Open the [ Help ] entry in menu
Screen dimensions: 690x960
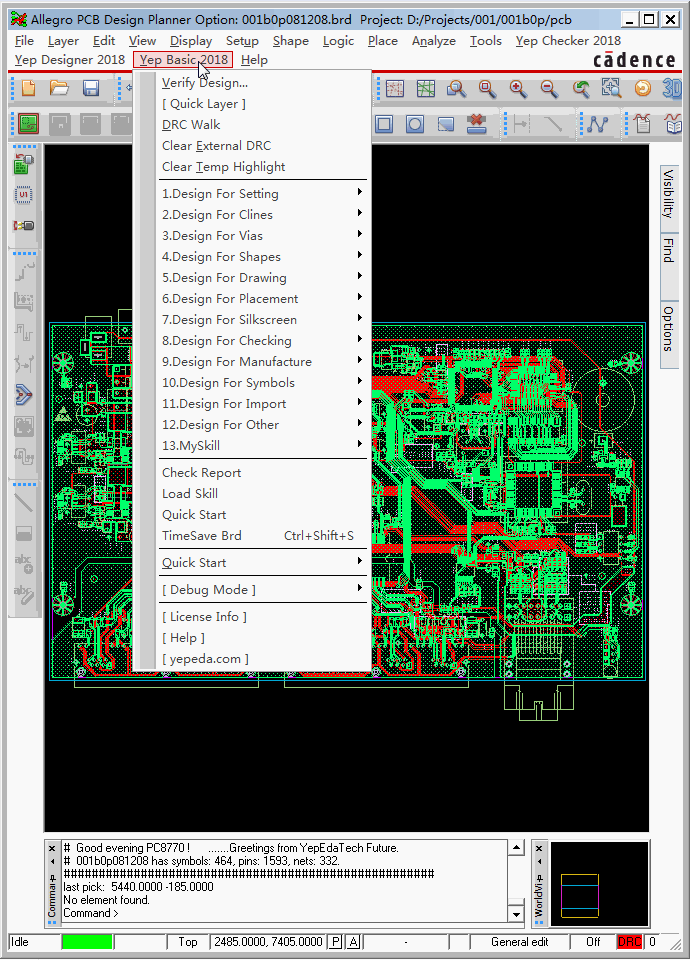pos(262,638)
